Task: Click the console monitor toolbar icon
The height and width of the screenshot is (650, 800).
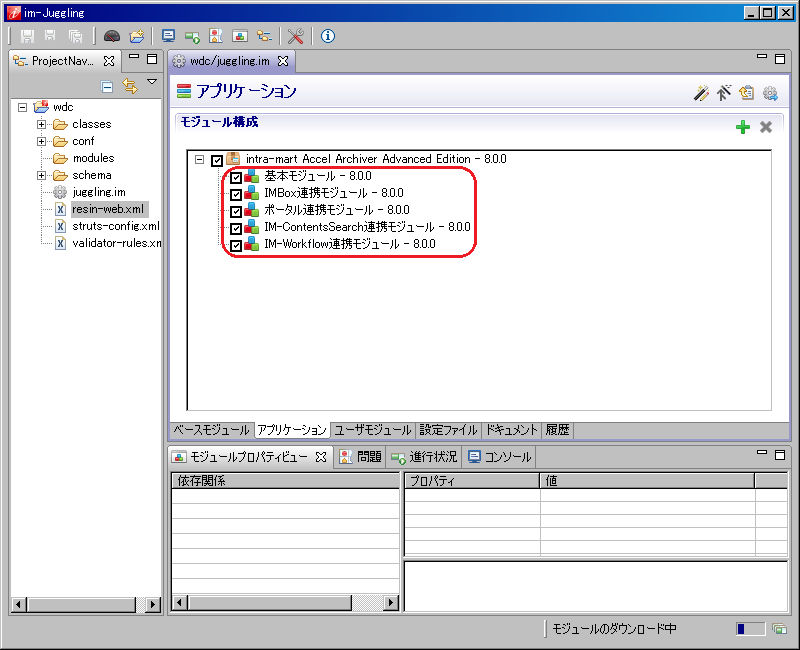Action: [168, 36]
